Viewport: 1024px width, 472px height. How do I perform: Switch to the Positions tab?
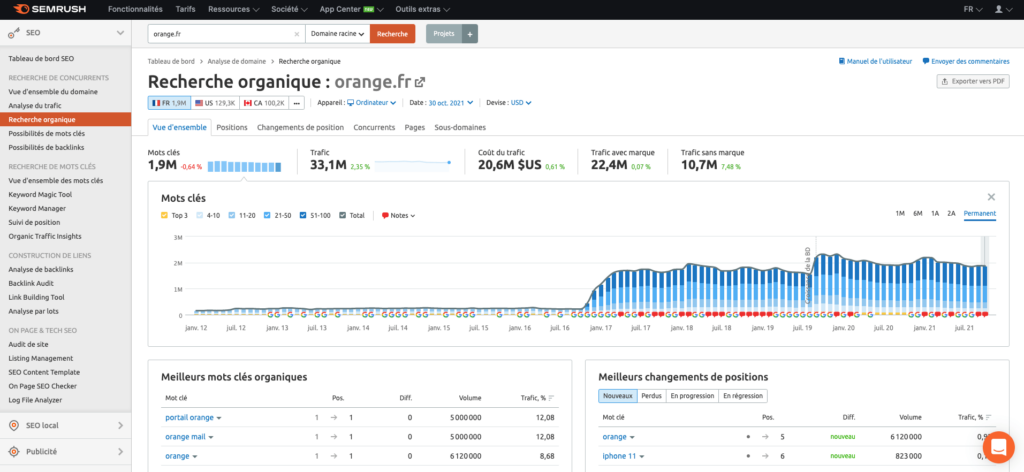[x=232, y=127]
